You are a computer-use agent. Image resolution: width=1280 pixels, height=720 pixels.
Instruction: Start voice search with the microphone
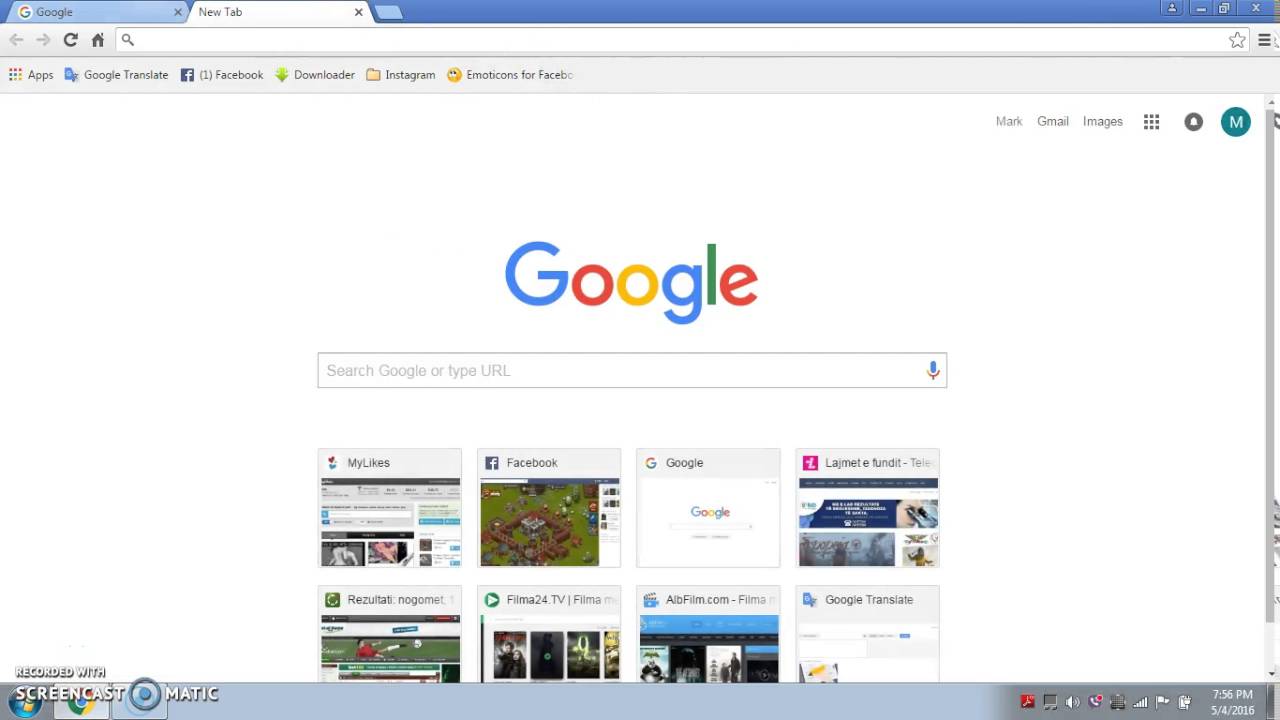[933, 371]
